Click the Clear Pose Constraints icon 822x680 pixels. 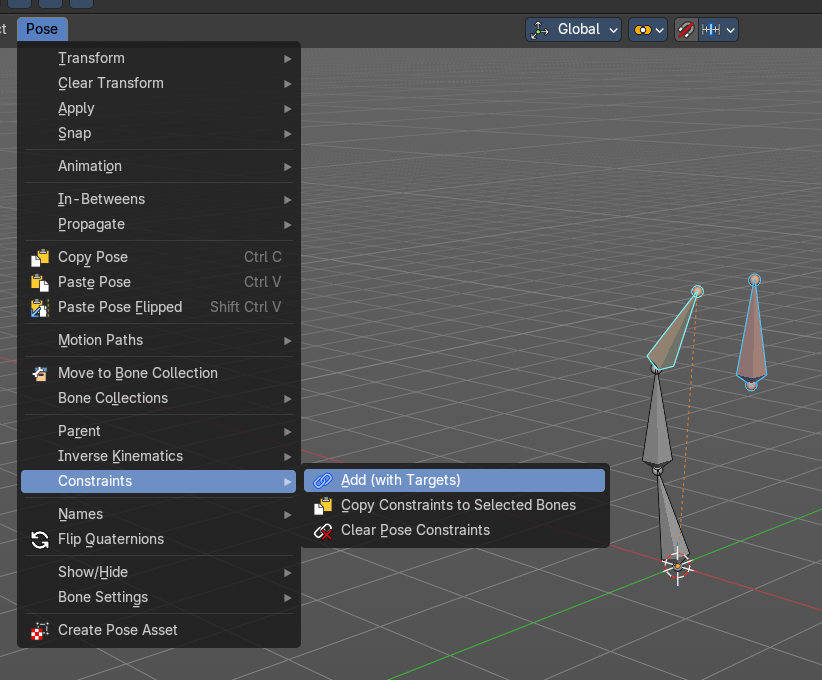(323, 531)
